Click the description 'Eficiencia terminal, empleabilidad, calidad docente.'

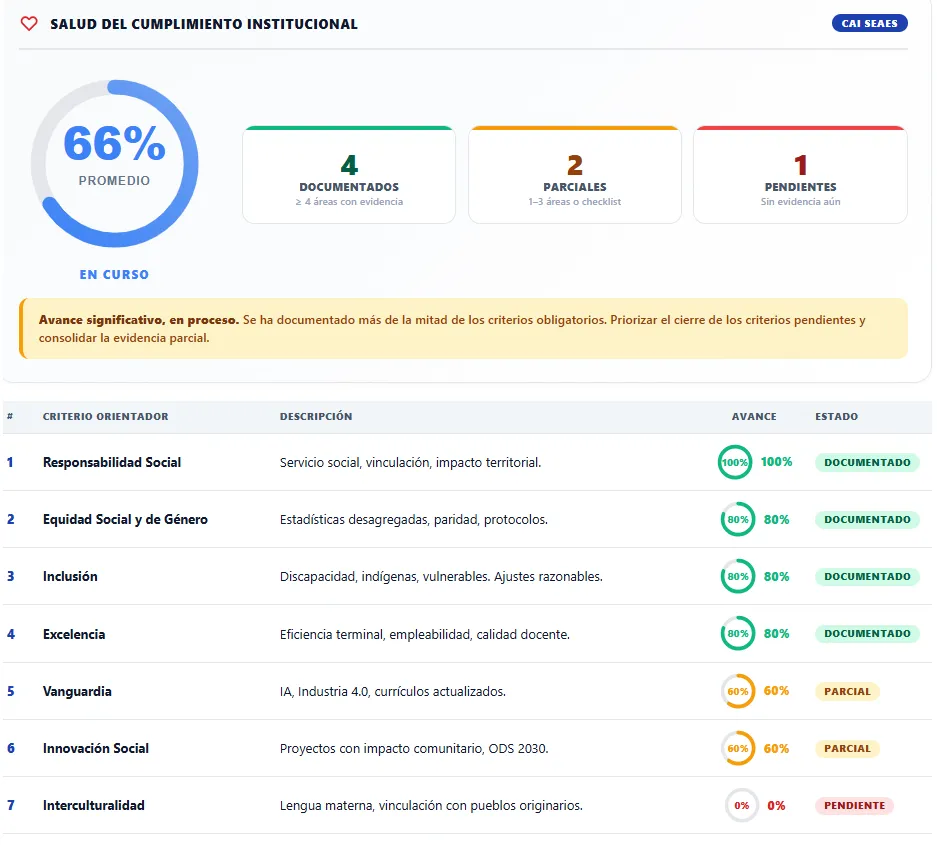[425, 634]
